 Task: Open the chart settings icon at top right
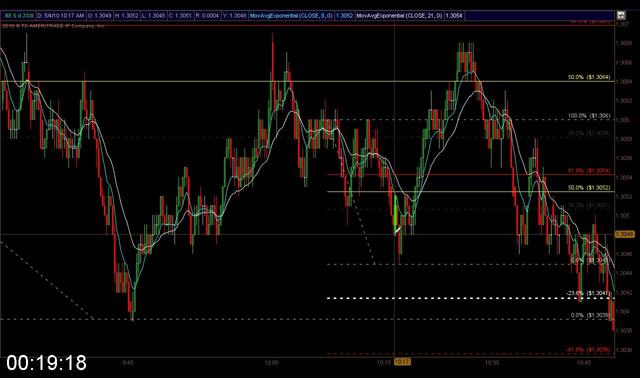(x=621, y=16)
